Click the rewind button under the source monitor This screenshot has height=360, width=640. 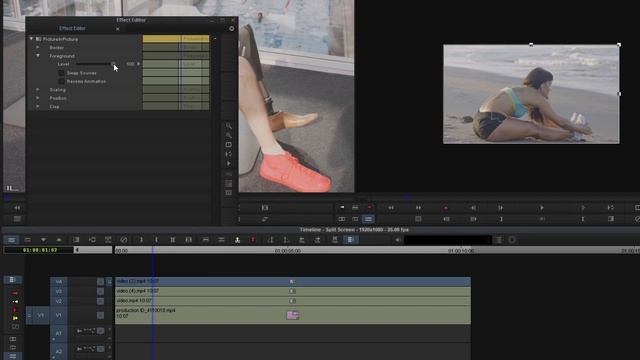coord(17,208)
